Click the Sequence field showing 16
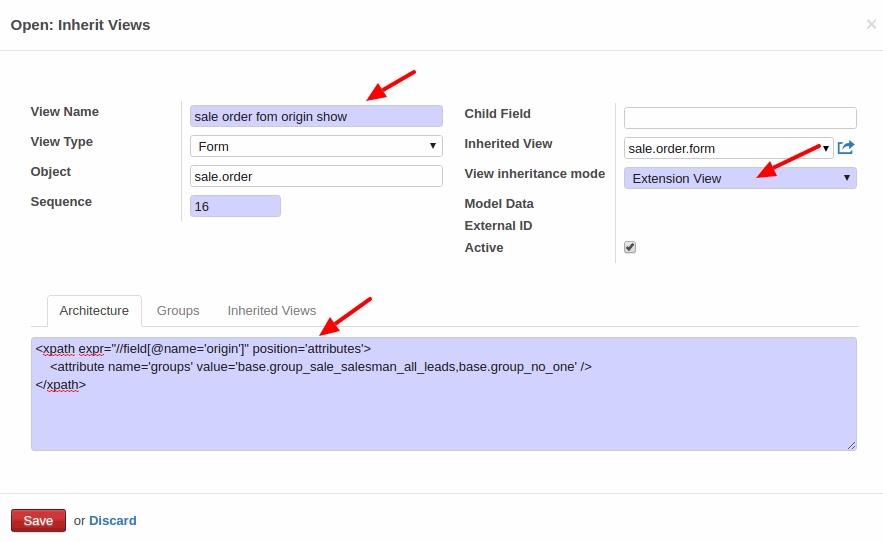The width and height of the screenshot is (883, 542). [235, 206]
